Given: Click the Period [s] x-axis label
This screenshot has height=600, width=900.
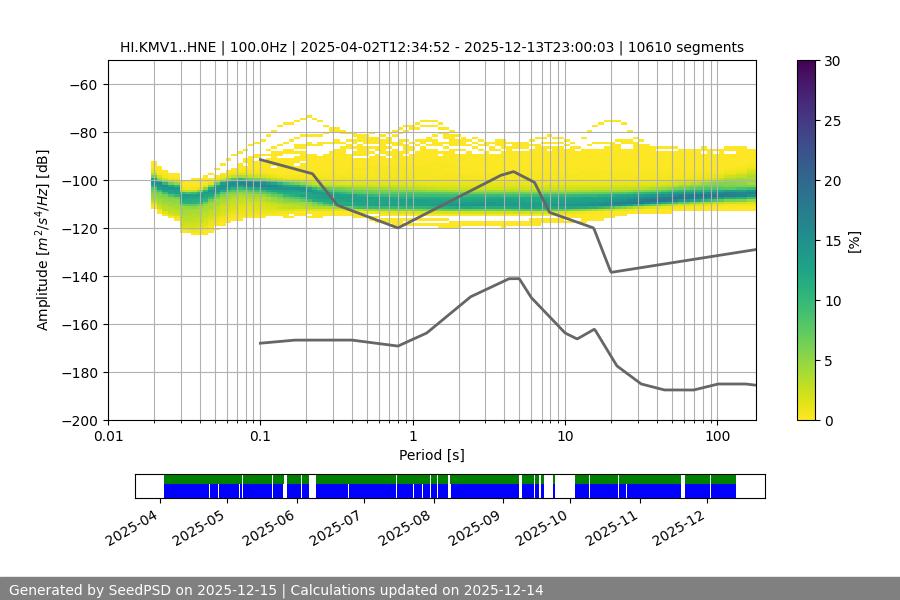Looking at the screenshot, I should pos(431,455).
